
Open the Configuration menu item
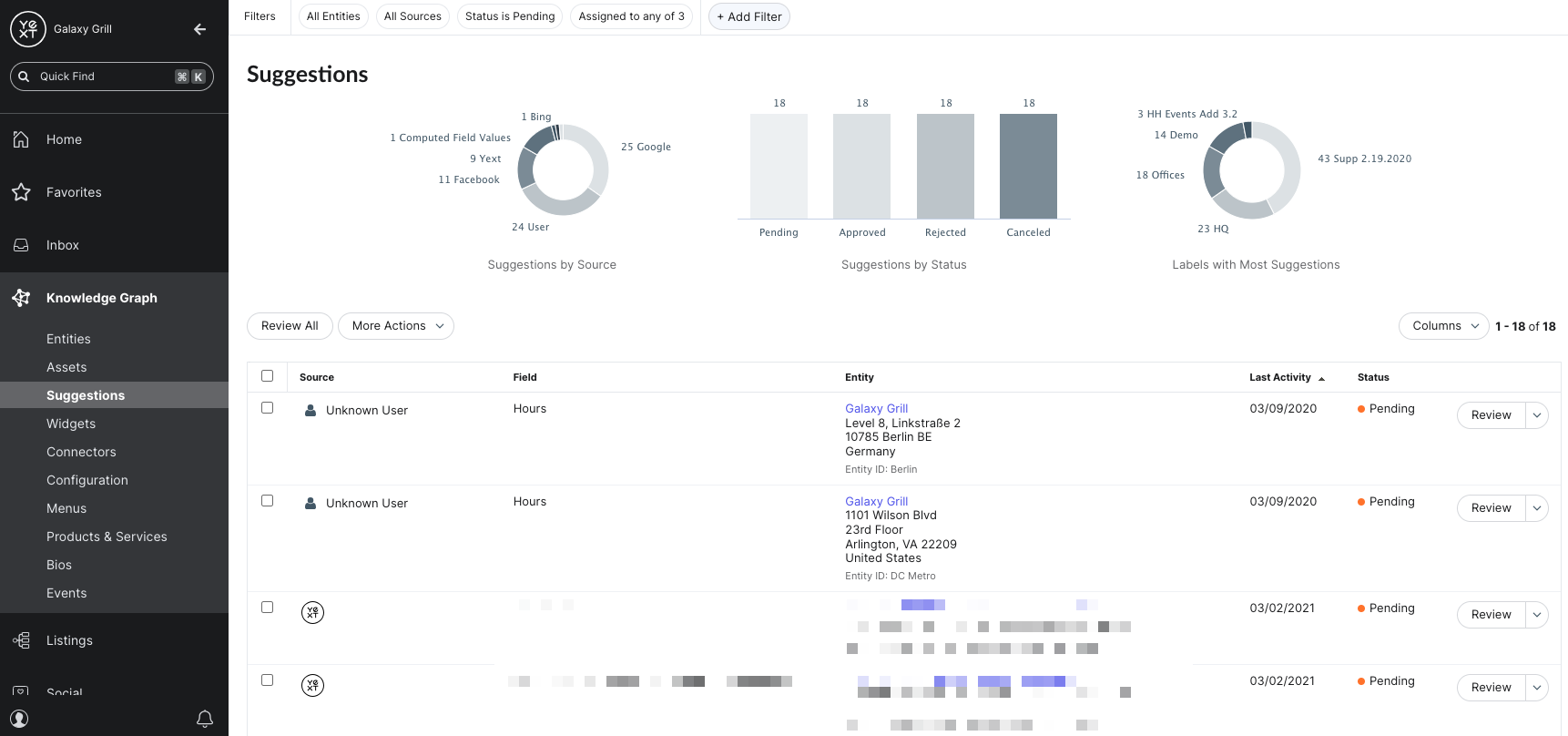87,480
